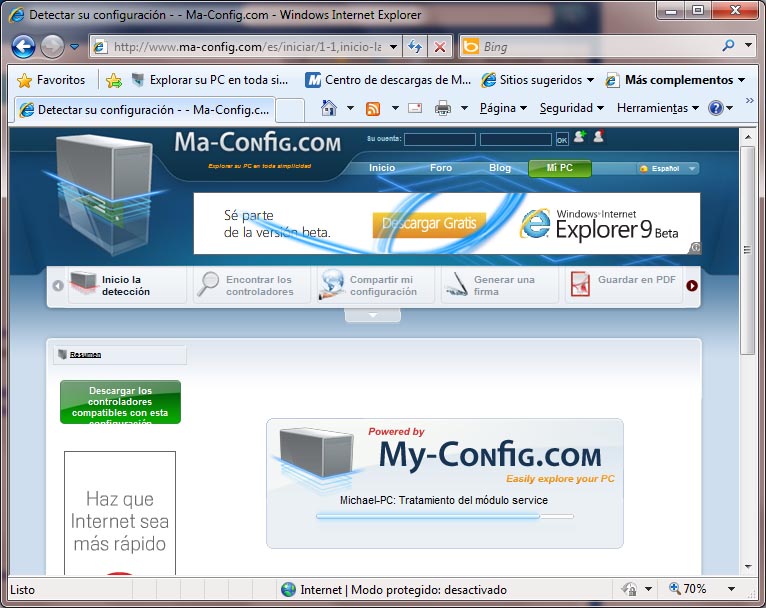This screenshot has width=766, height=608.
Task: Click 'Guardar en PDF' item
Action: click(x=624, y=285)
